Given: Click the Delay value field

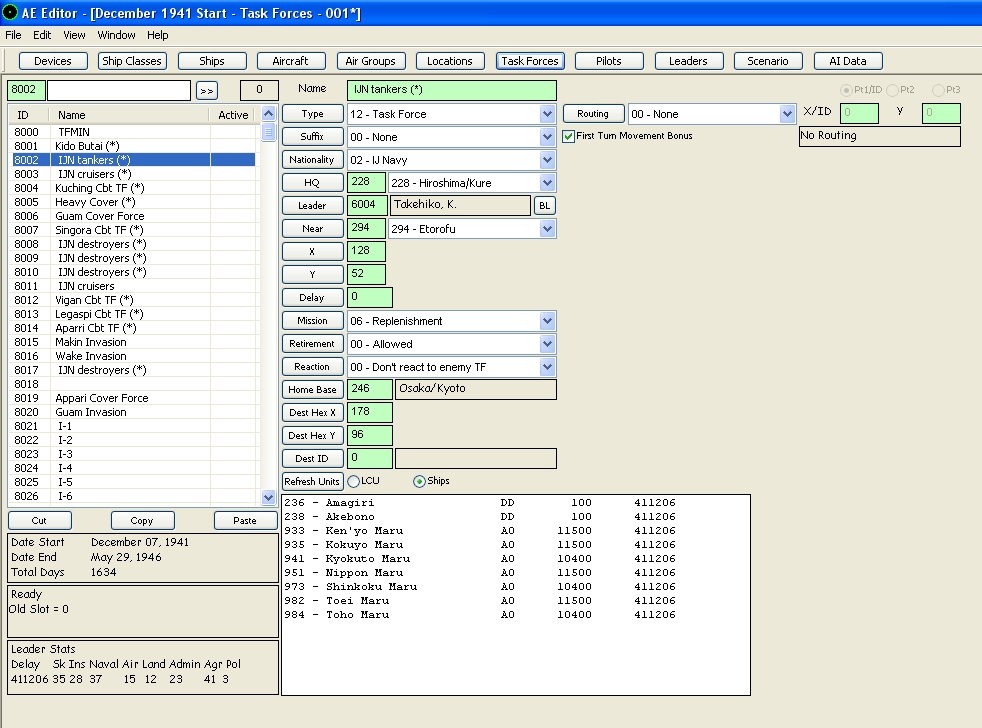Looking at the screenshot, I should coord(370,298).
